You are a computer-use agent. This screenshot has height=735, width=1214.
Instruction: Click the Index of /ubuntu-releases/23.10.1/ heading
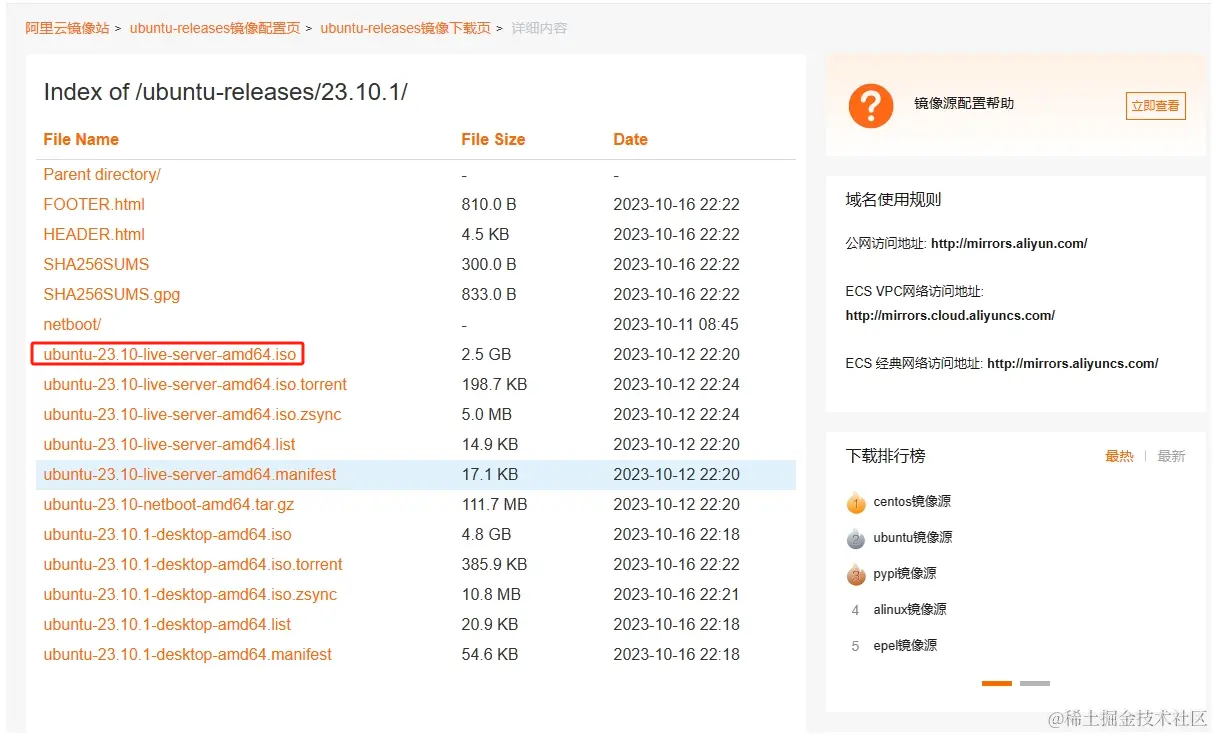(226, 92)
